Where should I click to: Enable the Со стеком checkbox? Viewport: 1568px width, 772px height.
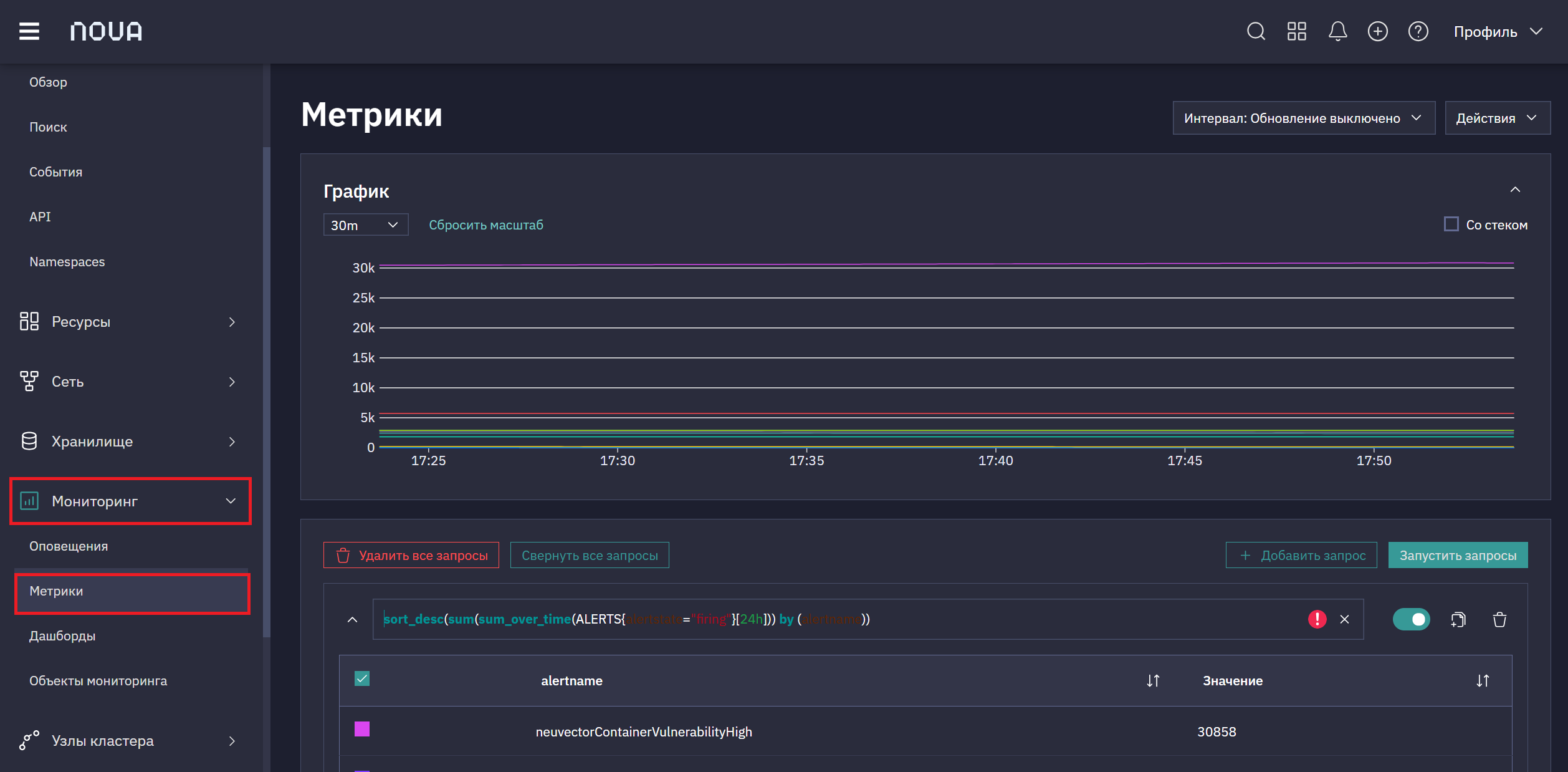1451,224
